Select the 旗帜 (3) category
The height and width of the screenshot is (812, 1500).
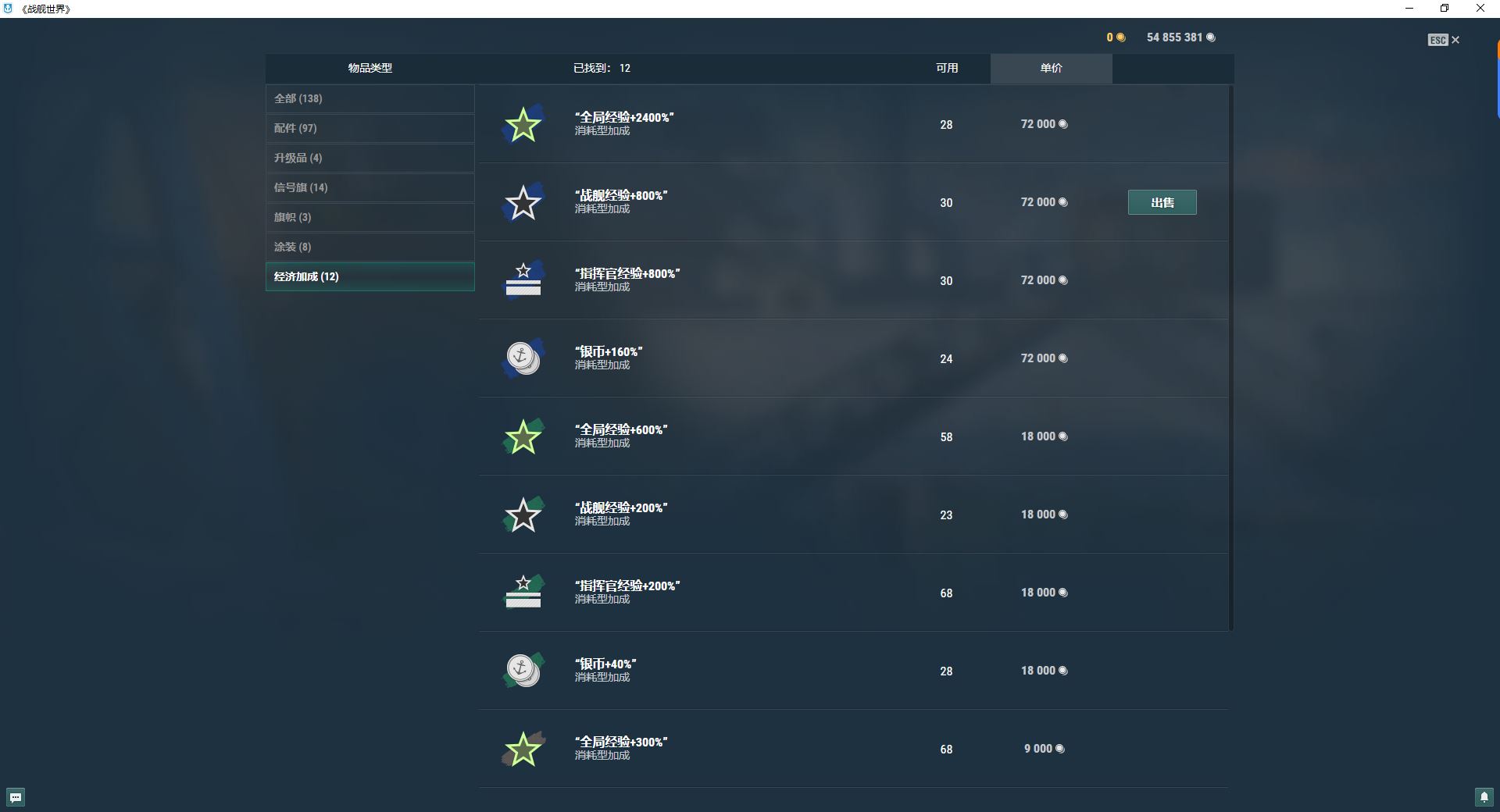click(x=370, y=217)
